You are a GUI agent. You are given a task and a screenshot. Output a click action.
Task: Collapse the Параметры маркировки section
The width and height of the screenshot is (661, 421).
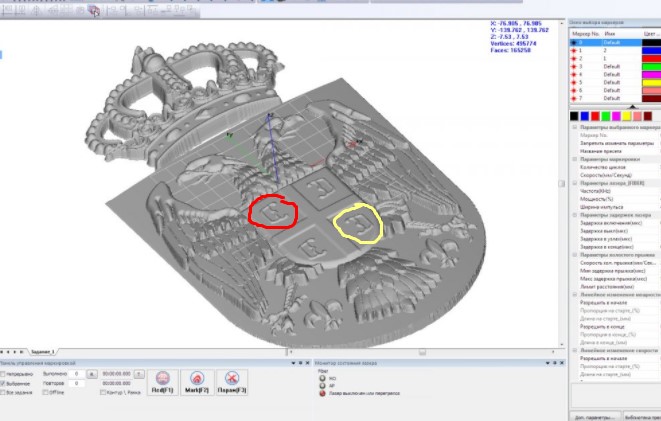click(x=575, y=159)
